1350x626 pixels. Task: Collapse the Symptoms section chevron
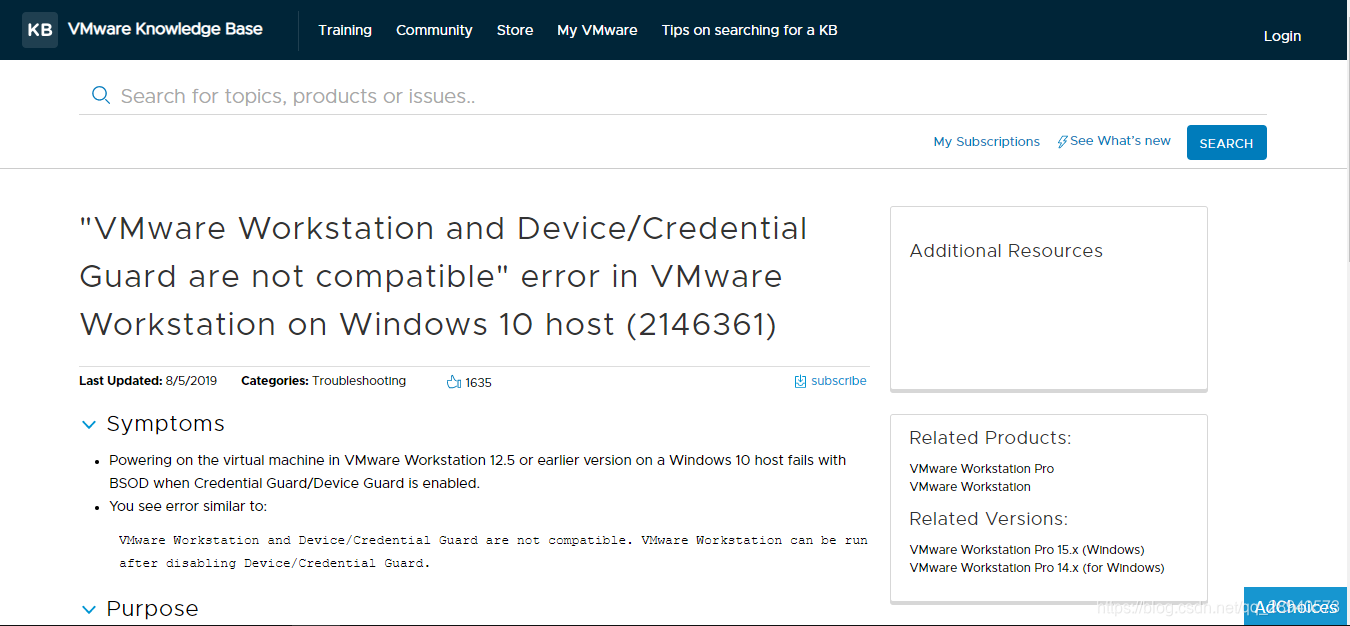88,425
